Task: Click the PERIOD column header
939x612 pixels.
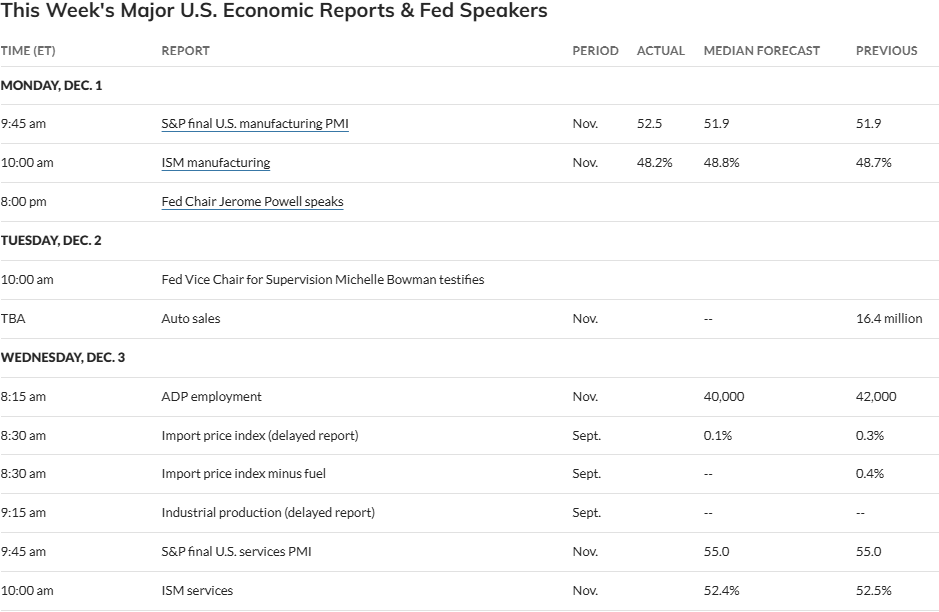Action: 595,51
